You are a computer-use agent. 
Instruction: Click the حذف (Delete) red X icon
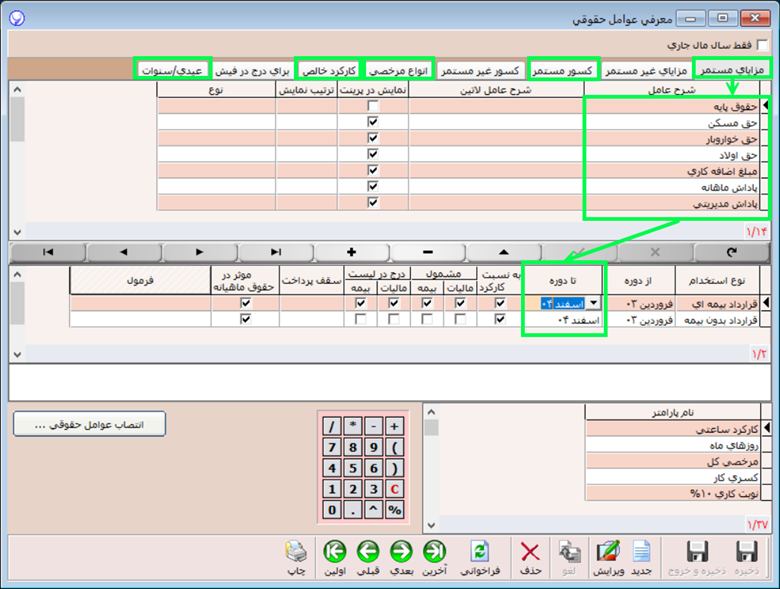click(x=530, y=551)
